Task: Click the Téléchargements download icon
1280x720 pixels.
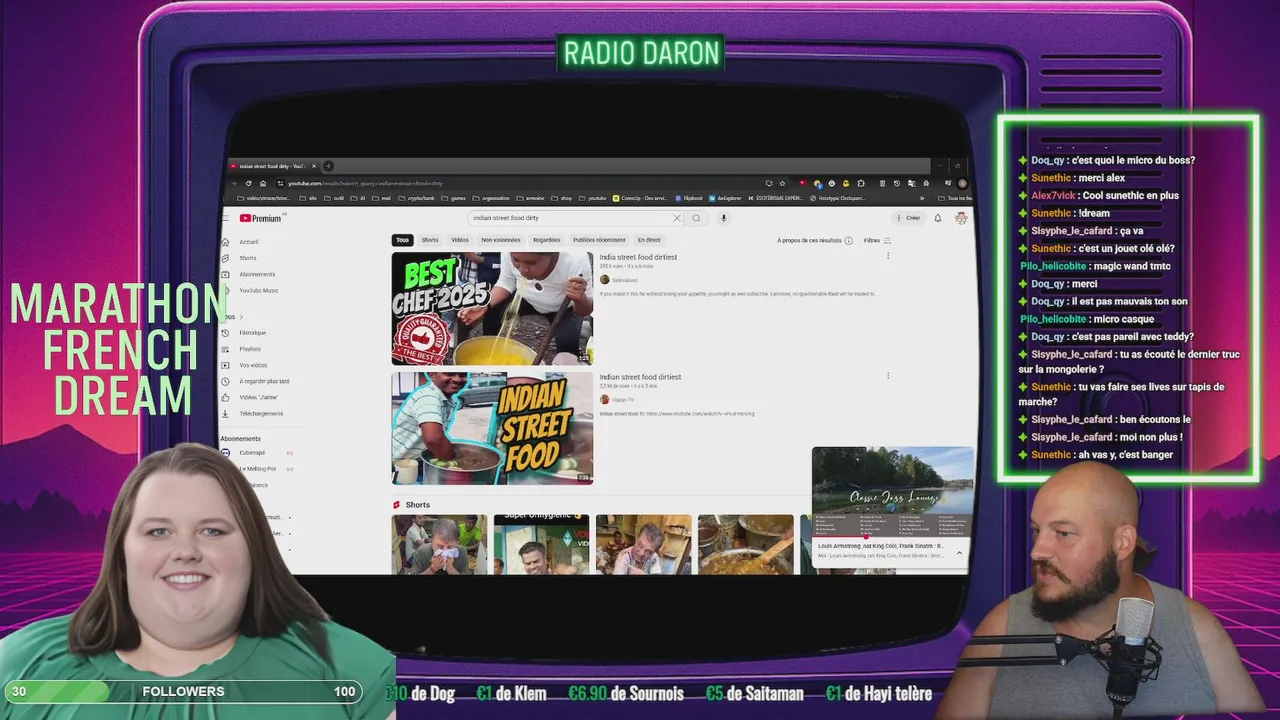Action: [x=225, y=413]
